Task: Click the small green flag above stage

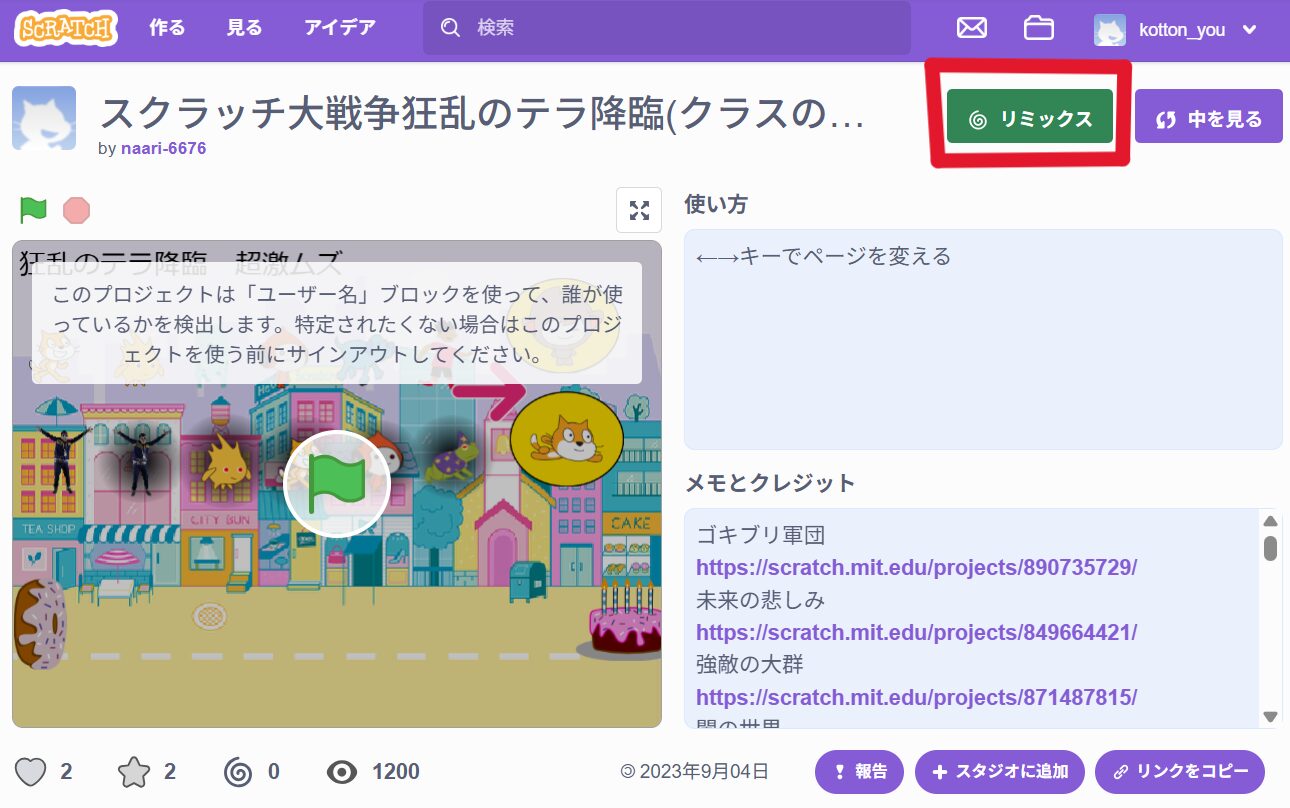Action: 34,210
